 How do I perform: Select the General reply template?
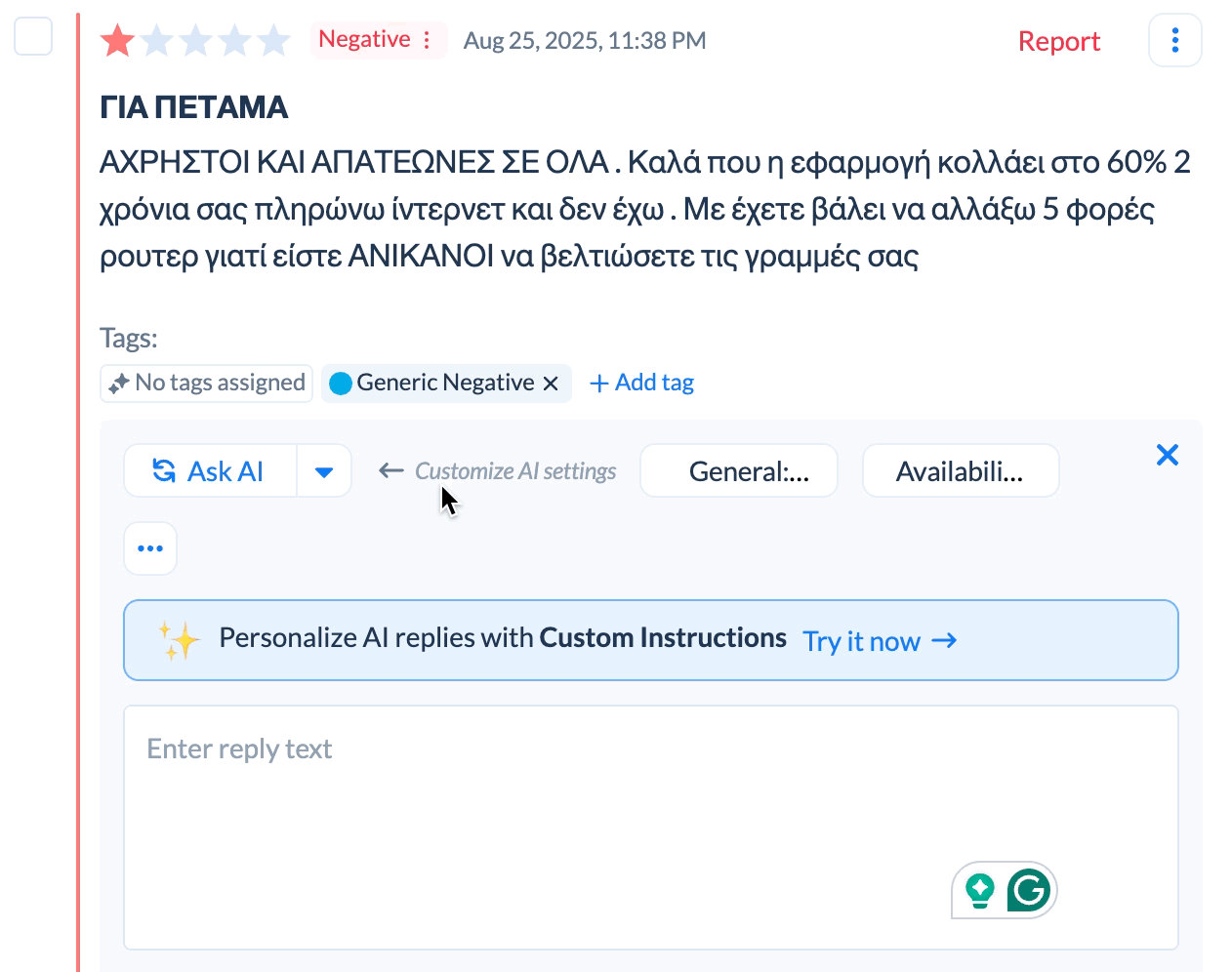coord(739,471)
